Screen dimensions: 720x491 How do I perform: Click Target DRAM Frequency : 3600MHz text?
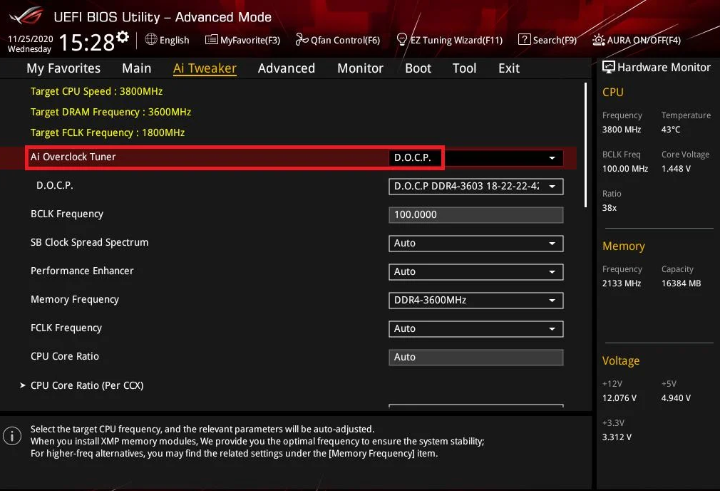[111, 112]
